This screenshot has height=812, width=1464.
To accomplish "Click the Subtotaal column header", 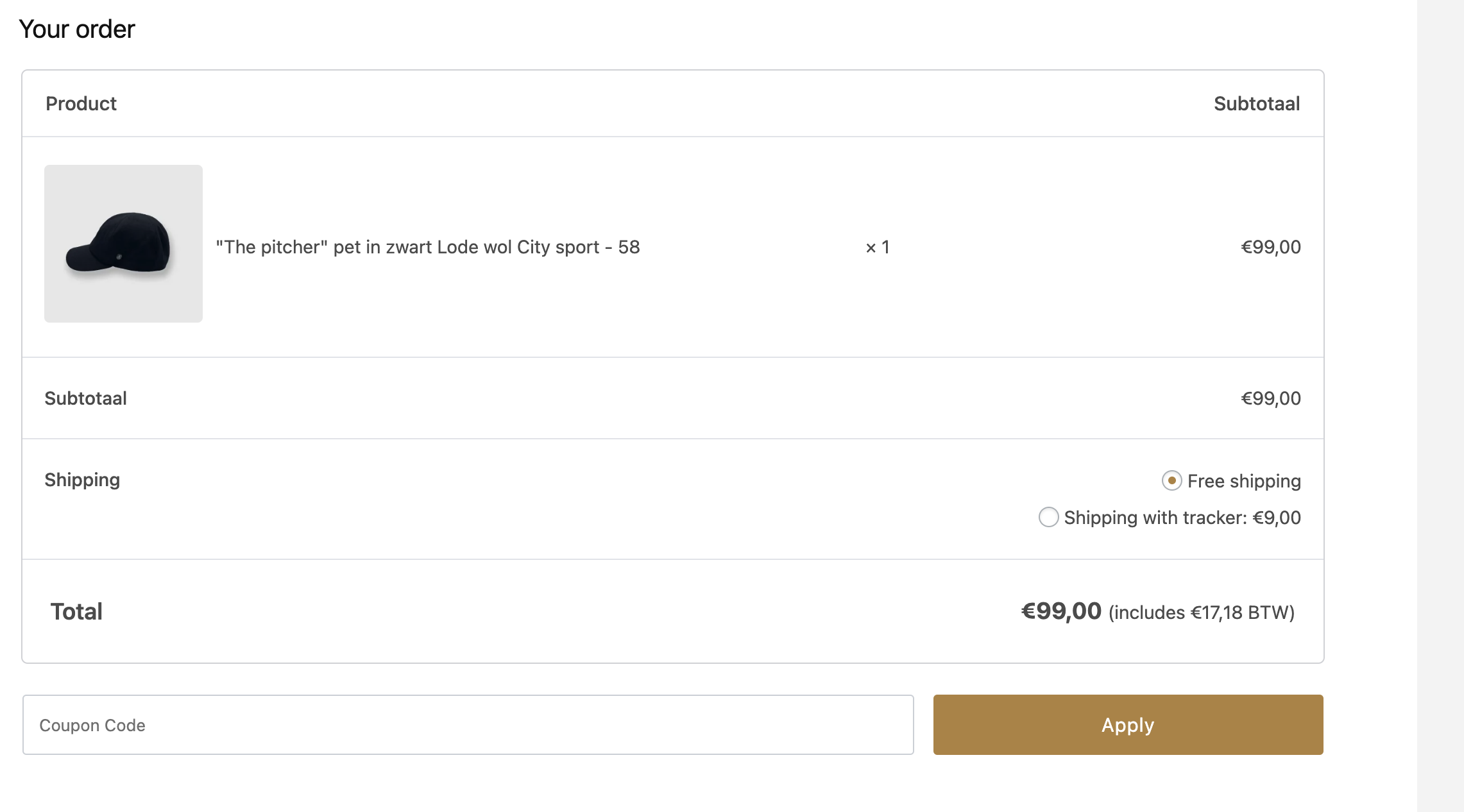I will [1257, 103].
